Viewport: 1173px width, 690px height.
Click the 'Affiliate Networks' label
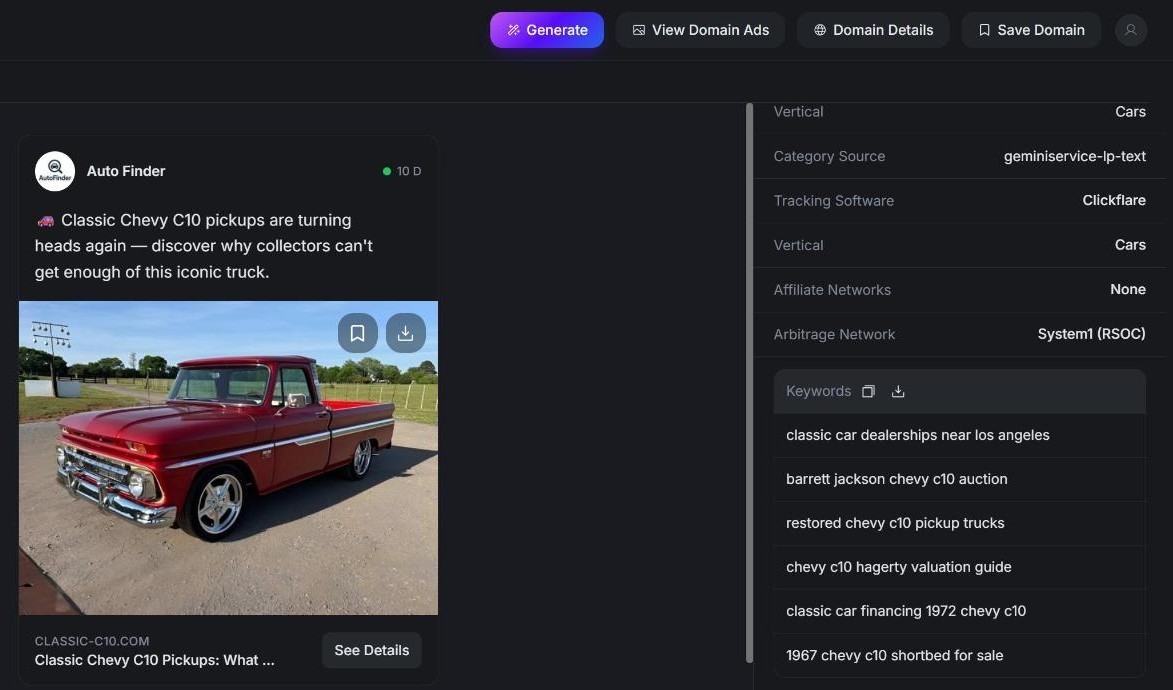click(832, 290)
